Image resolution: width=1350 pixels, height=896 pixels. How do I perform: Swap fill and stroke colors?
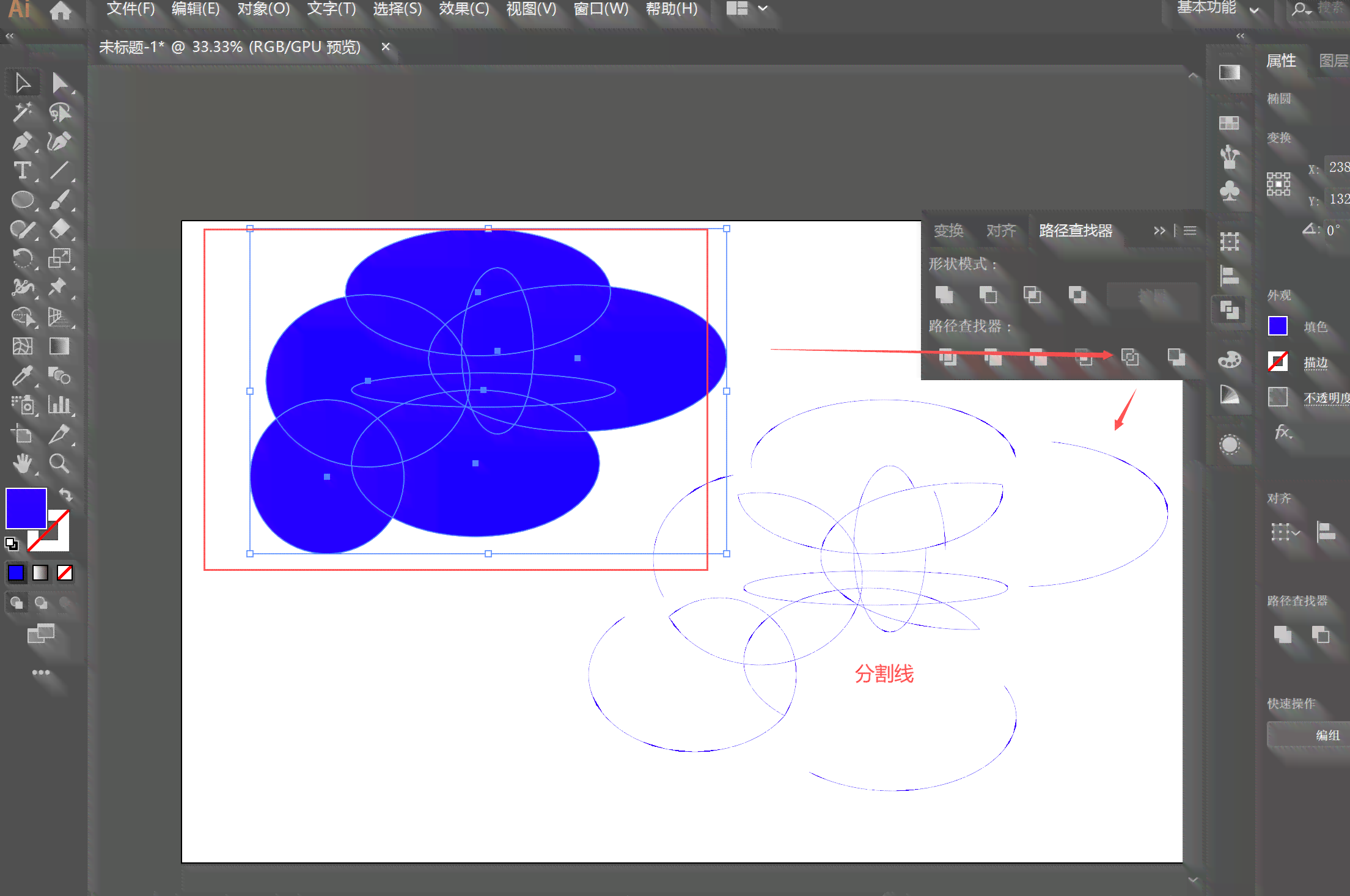coord(65,494)
